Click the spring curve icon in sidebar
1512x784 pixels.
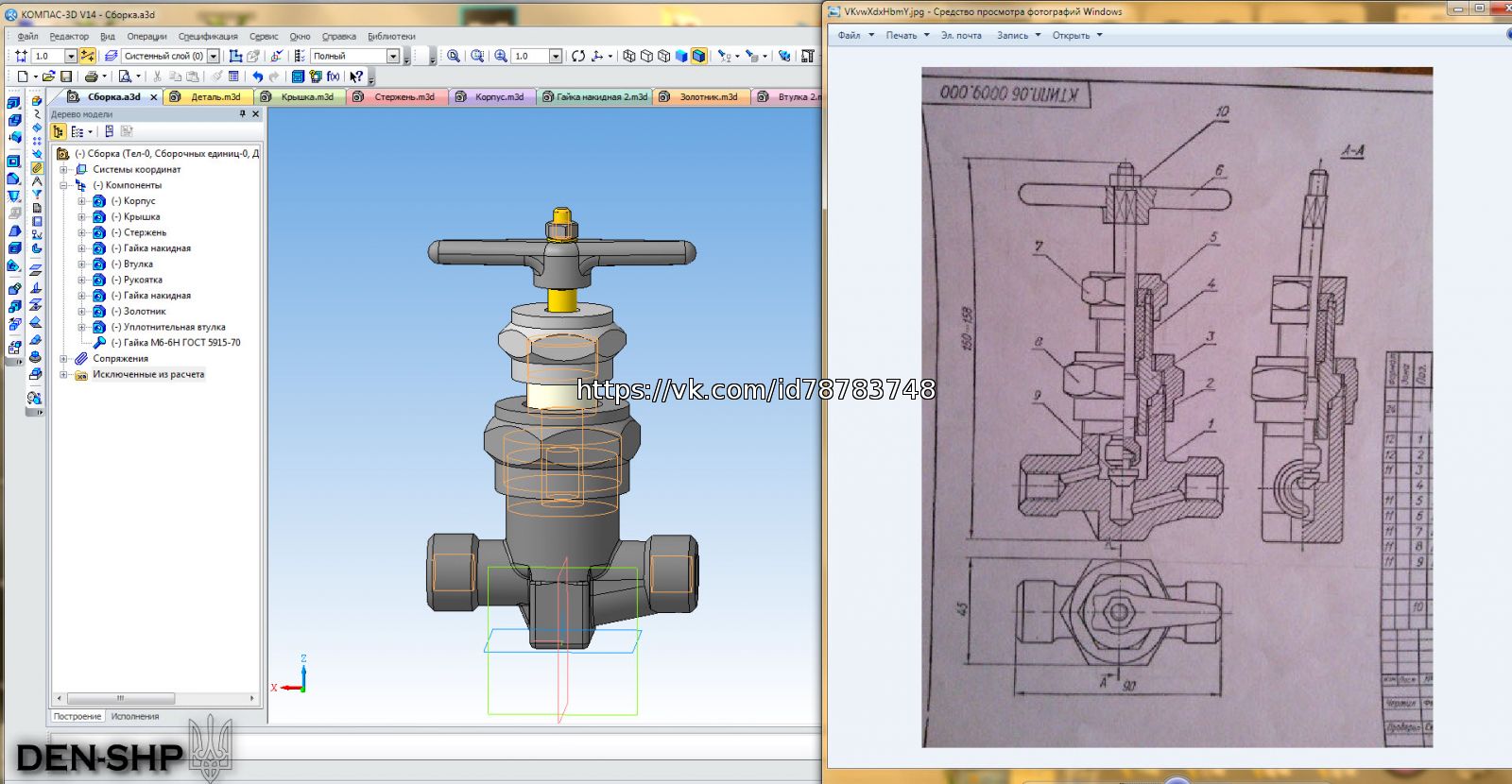point(38,113)
